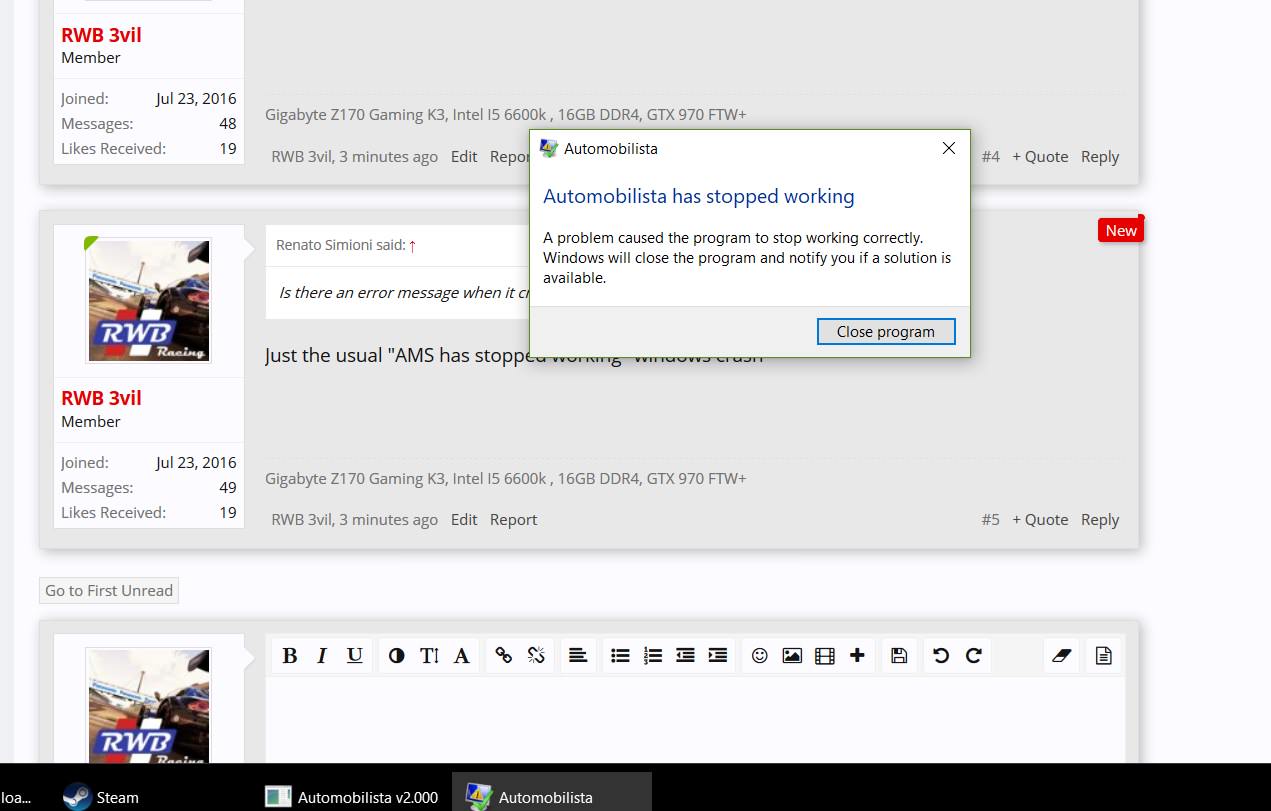
Task: Remove formatting with the eraser icon
Action: click(x=1062, y=655)
